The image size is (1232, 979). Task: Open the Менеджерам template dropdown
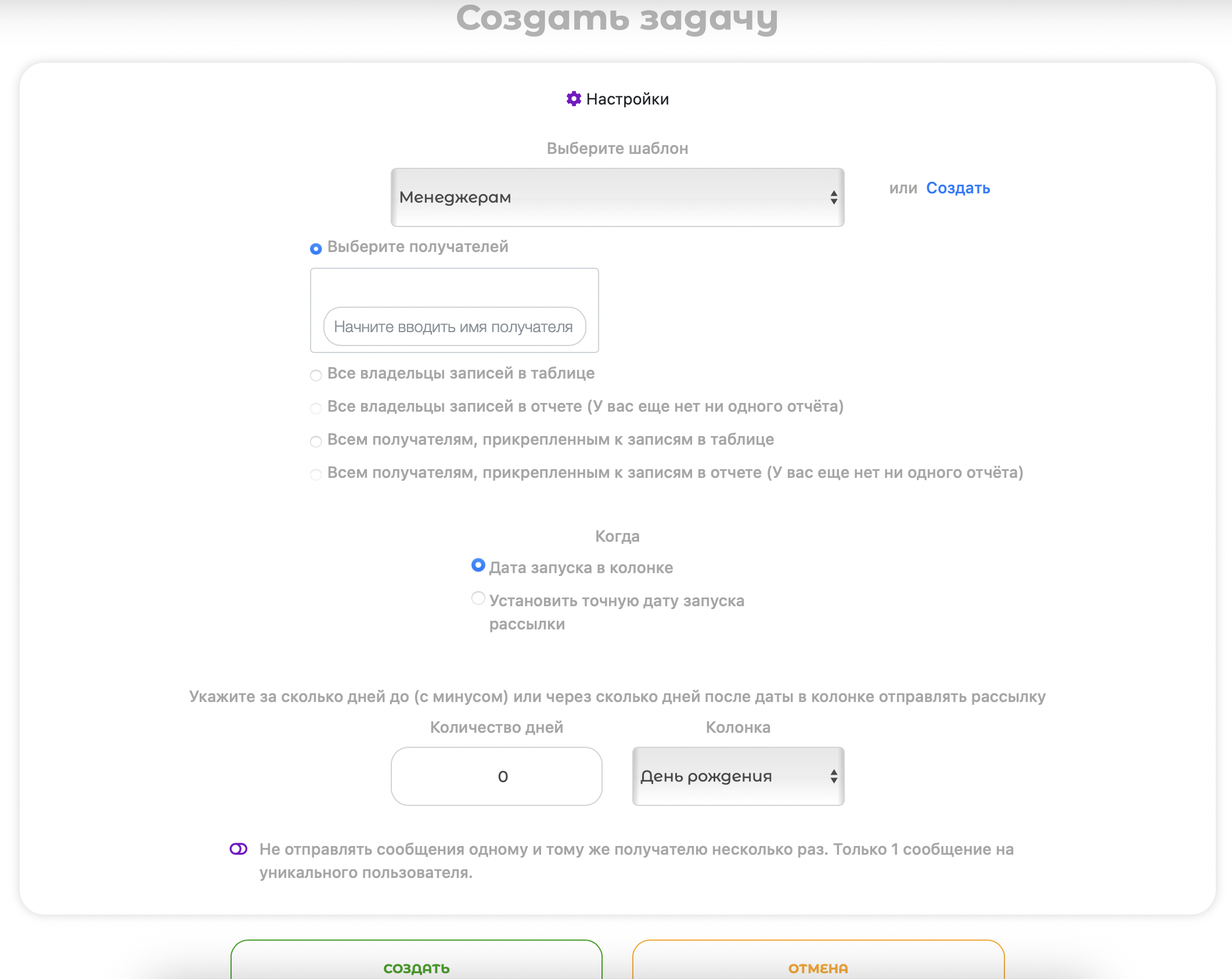[617, 197]
